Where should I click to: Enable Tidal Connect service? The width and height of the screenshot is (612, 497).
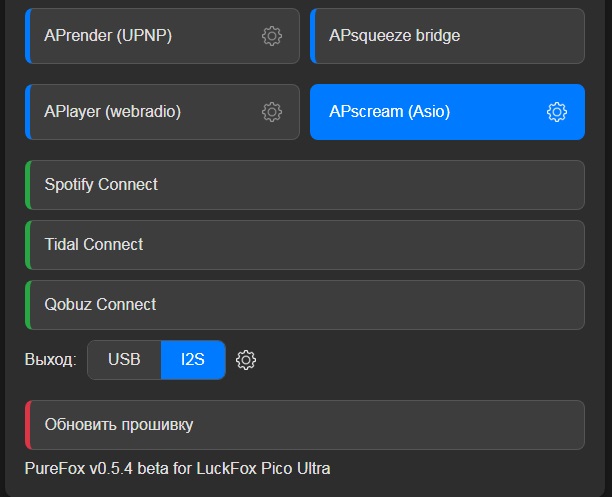click(x=305, y=245)
